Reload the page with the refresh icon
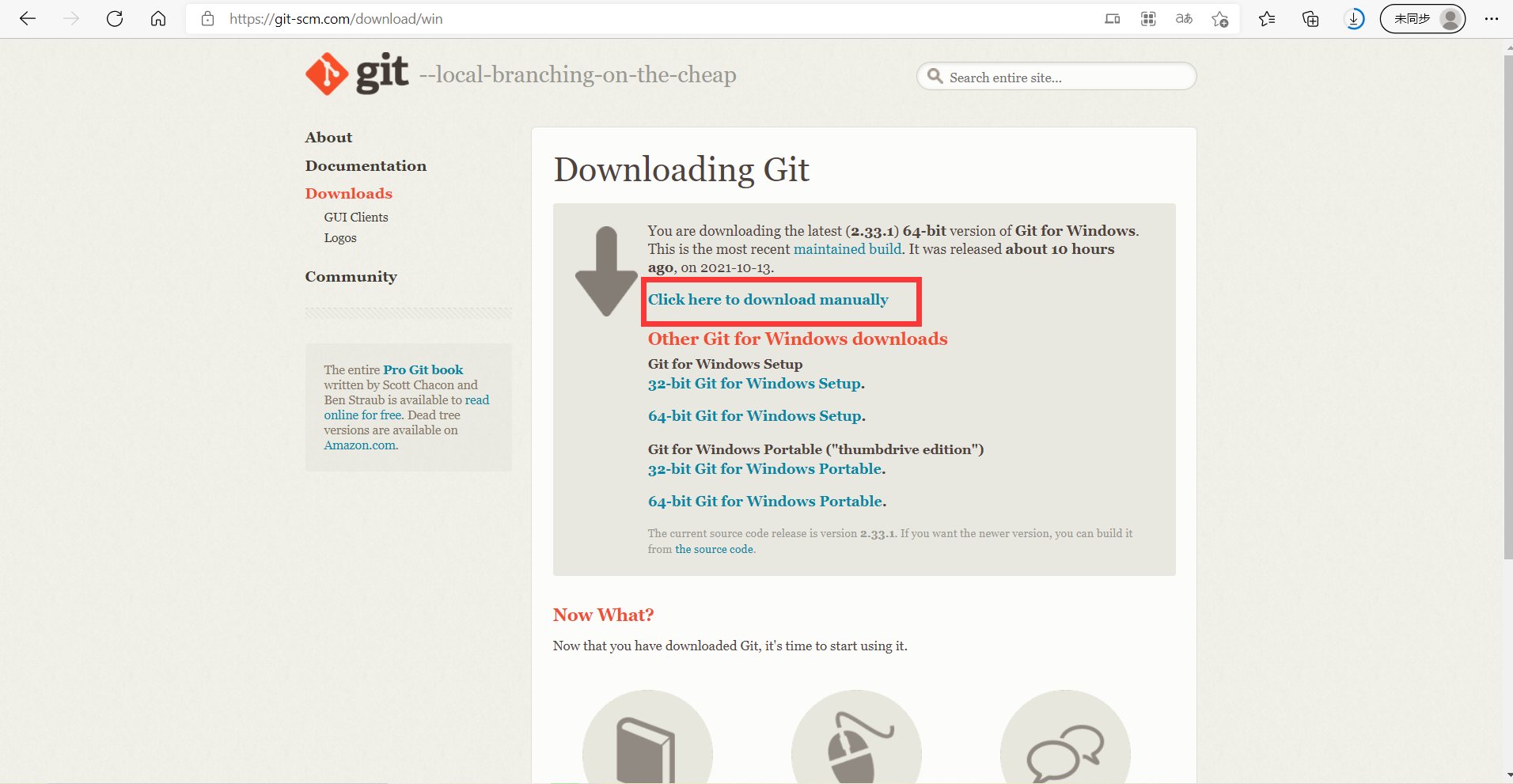Screen dimensions: 1513x784 coord(115,19)
